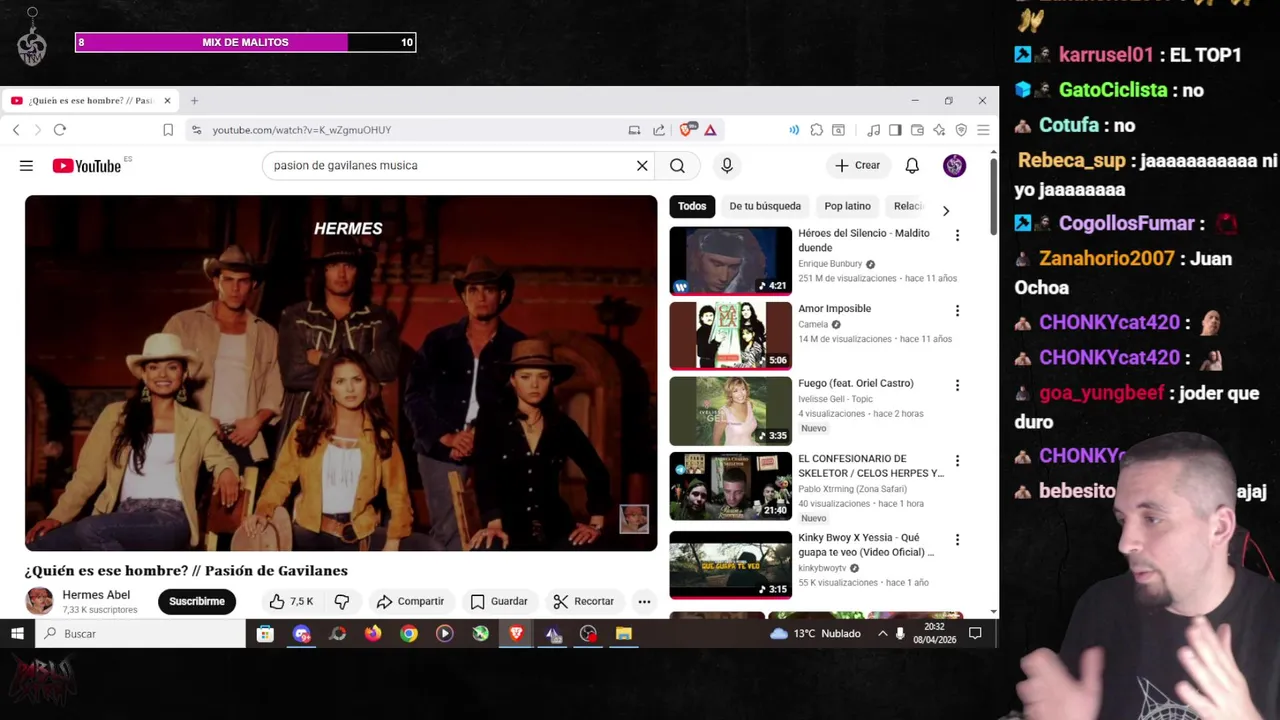Click the Windows taskbar Buscar box
This screenshot has height=720, width=1280.
click(140, 633)
